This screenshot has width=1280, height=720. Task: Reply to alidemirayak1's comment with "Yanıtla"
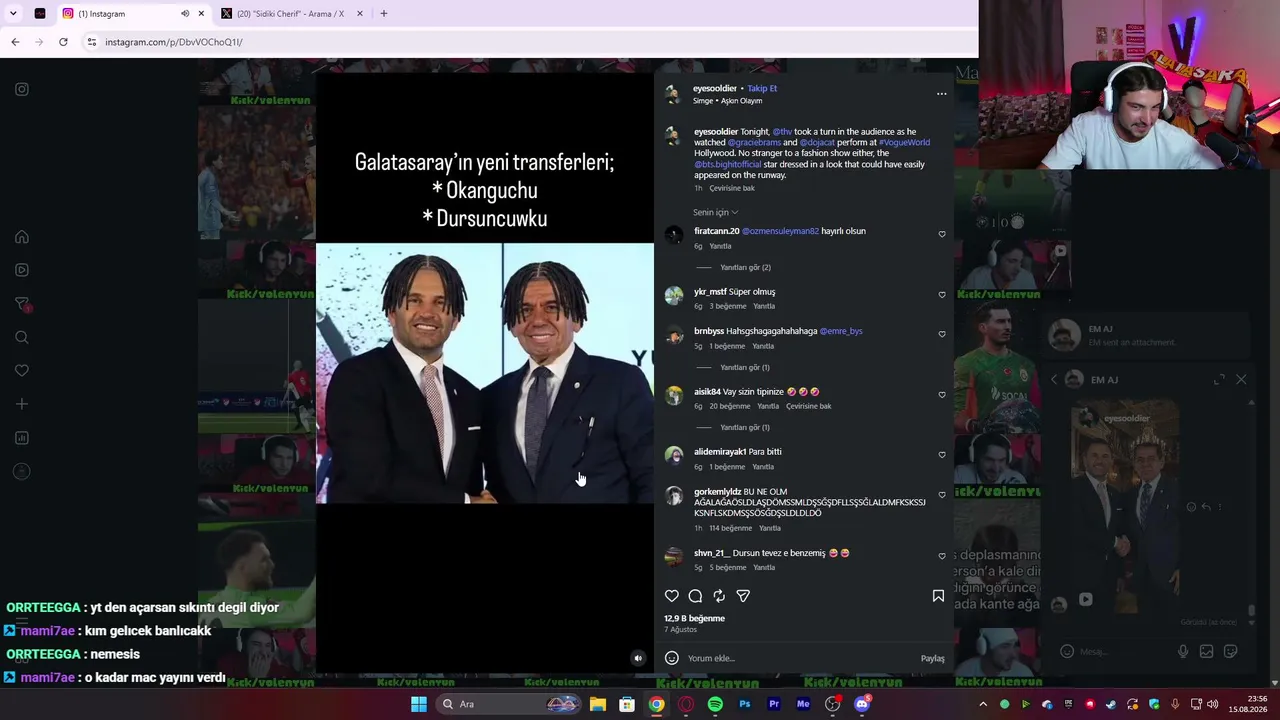click(763, 467)
